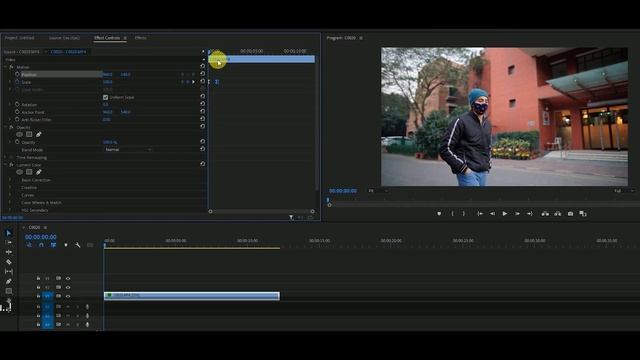Screen dimensions: 640x360
Task: Expand the HSL Secondary section
Action: pyautogui.click(x=10, y=210)
